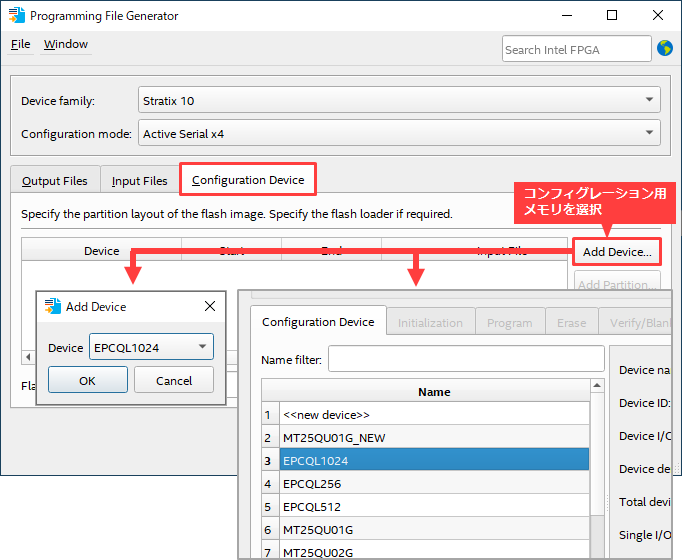Expand the Device family dropdown
Screen dimensions: 682x560
(x=399, y=100)
